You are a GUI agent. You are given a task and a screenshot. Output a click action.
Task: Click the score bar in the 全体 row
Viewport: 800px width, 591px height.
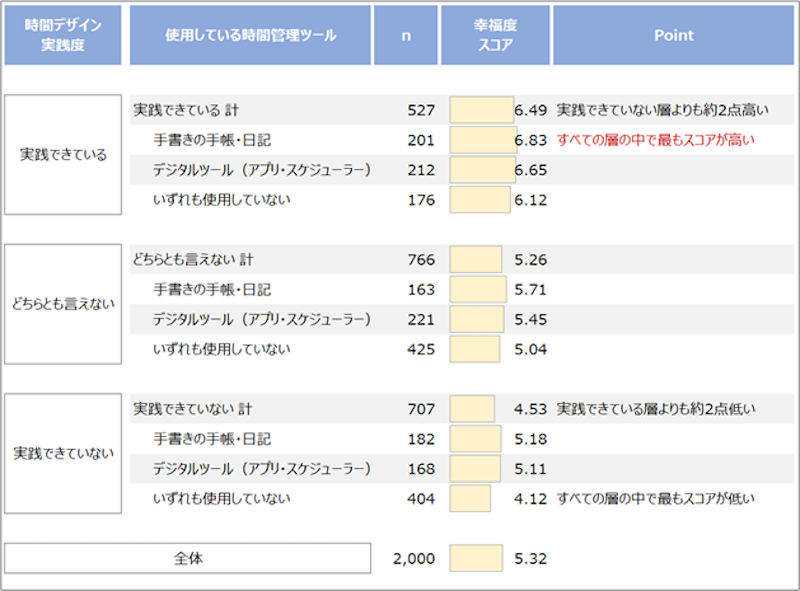pos(476,558)
